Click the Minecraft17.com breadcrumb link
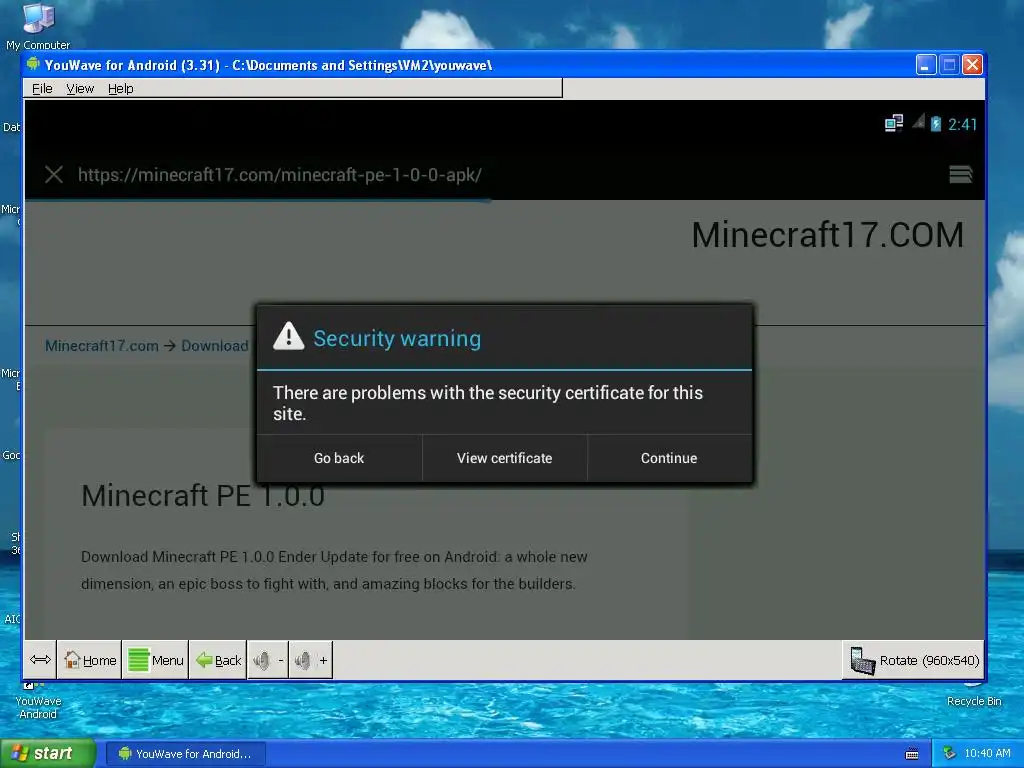 (x=102, y=345)
